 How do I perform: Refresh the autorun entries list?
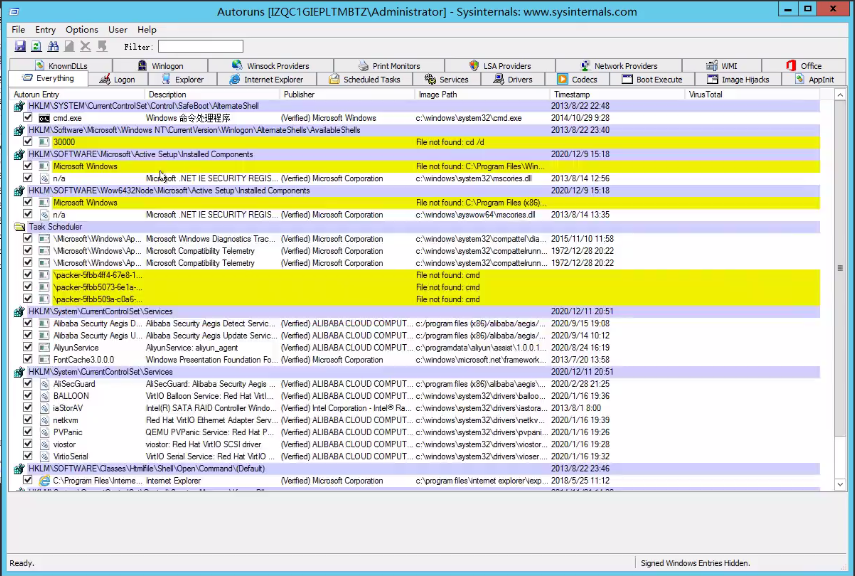(35, 46)
